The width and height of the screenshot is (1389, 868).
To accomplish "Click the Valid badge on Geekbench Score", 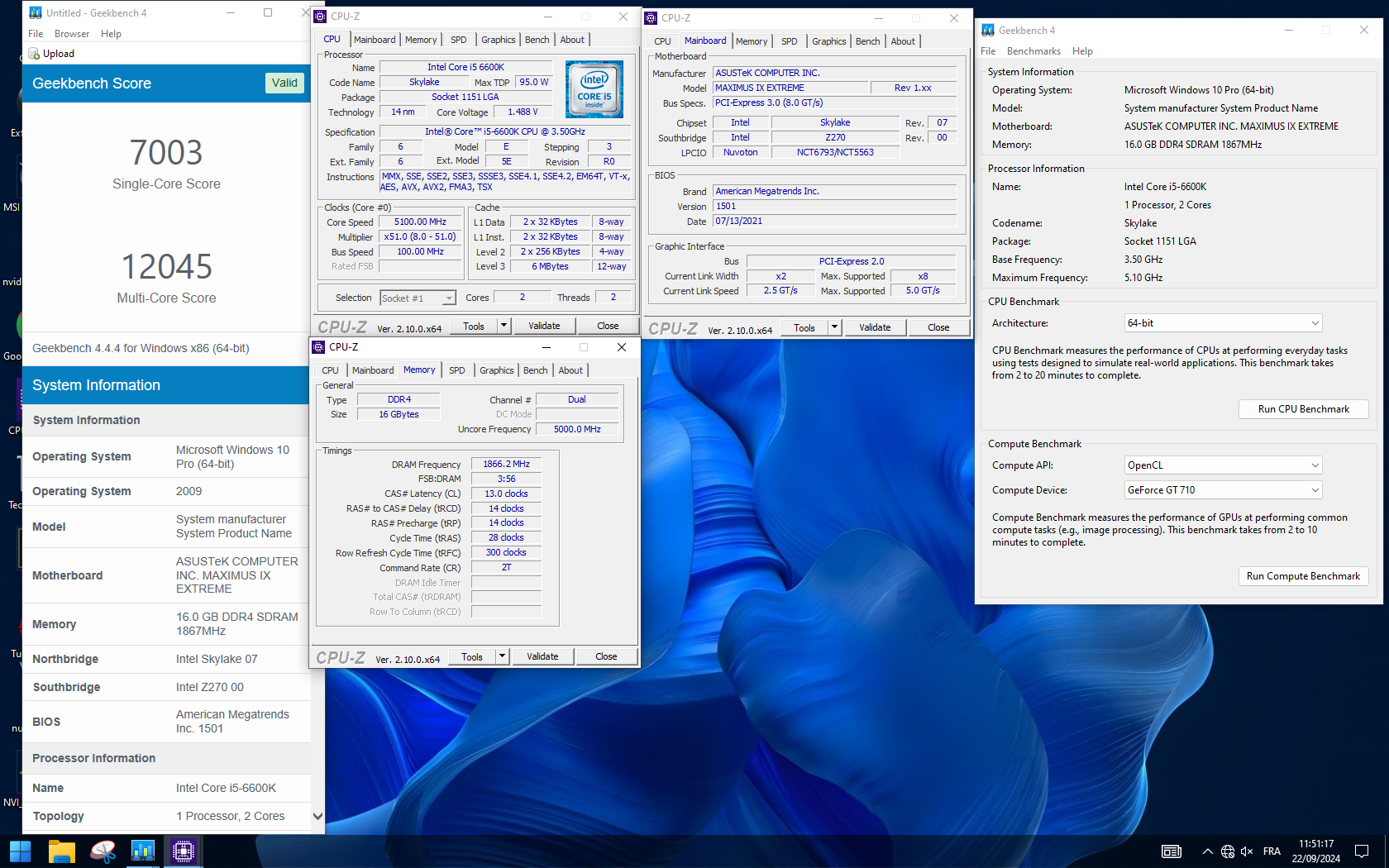I will click(x=284, y=83).
